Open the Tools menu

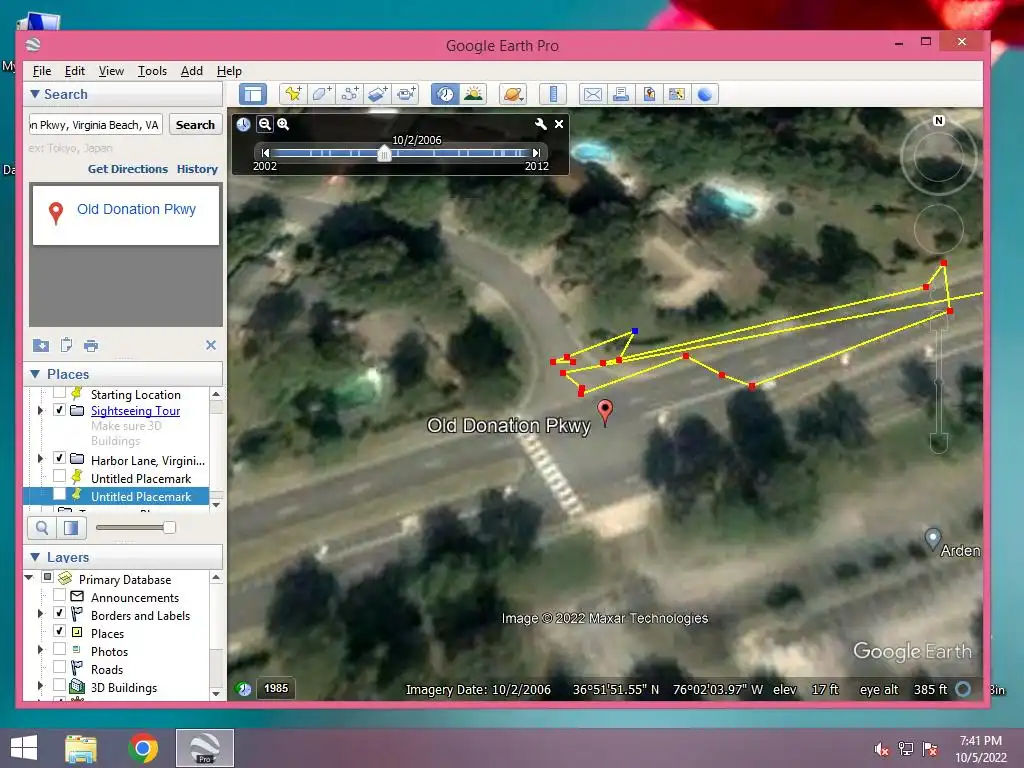(152, 71)
